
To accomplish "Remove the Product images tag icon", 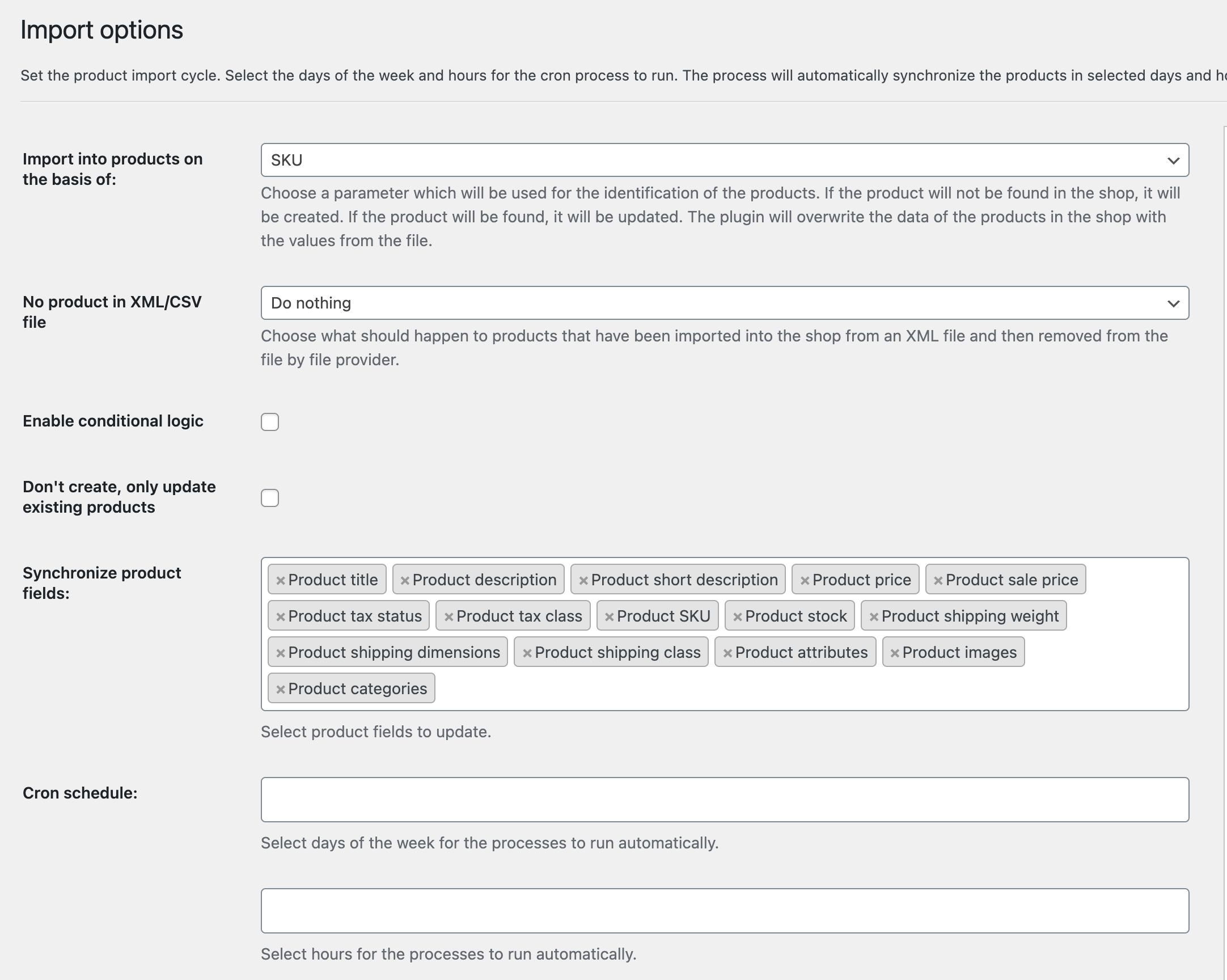I will 893,653.
